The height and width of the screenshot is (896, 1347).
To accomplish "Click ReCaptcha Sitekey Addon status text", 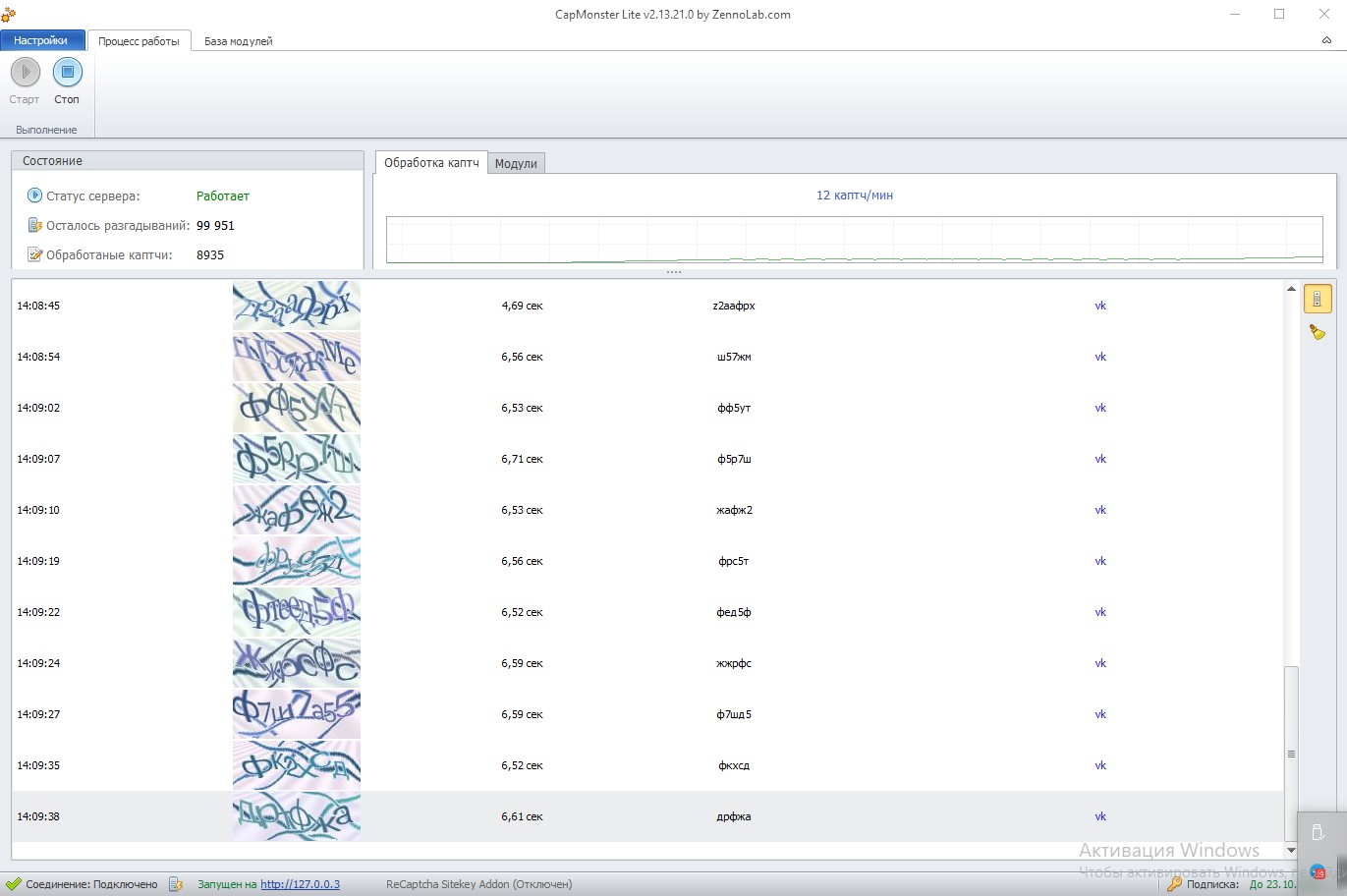I will pos(478,884).
